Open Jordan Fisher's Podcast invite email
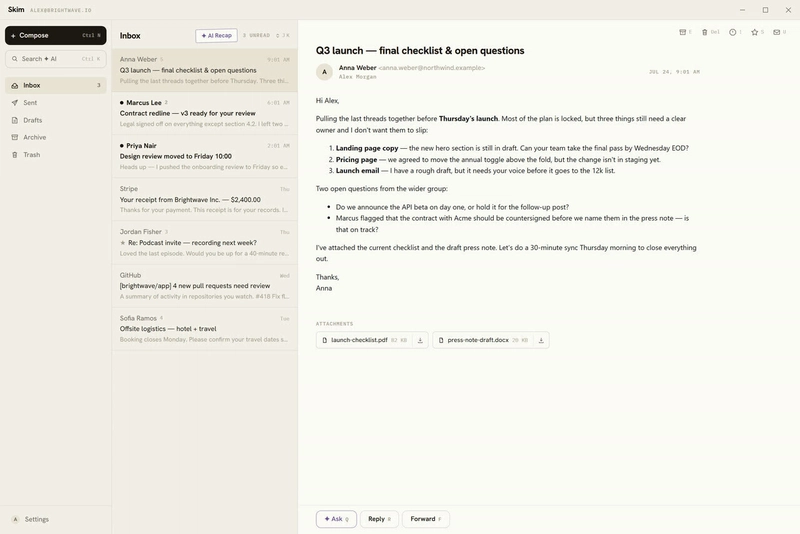The height and width of the screenshot is (534, 800). pyautogui.click(x=205, y=242)
